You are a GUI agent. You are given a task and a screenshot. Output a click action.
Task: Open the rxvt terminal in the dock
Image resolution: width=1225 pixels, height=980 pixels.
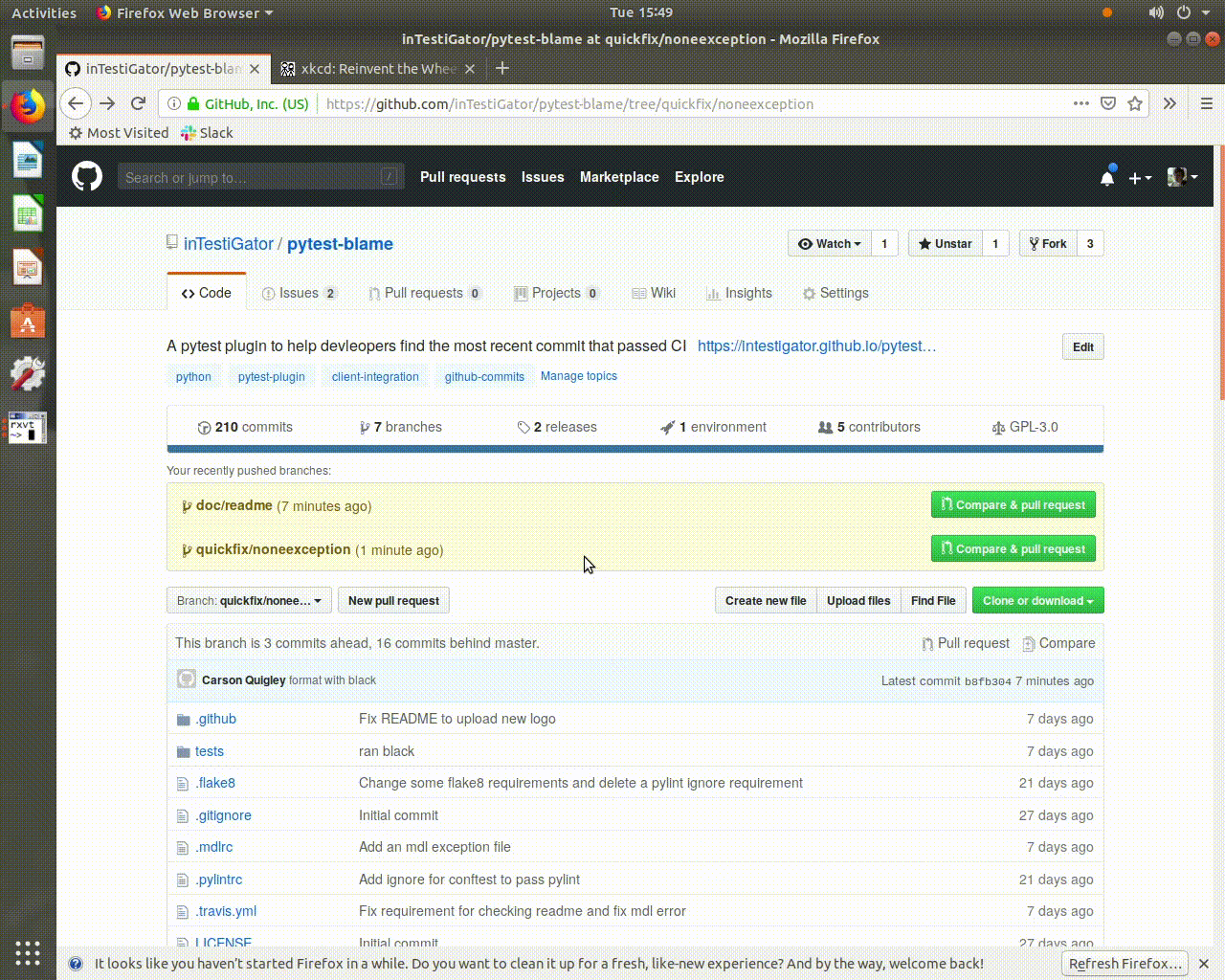tap(28, 428)
